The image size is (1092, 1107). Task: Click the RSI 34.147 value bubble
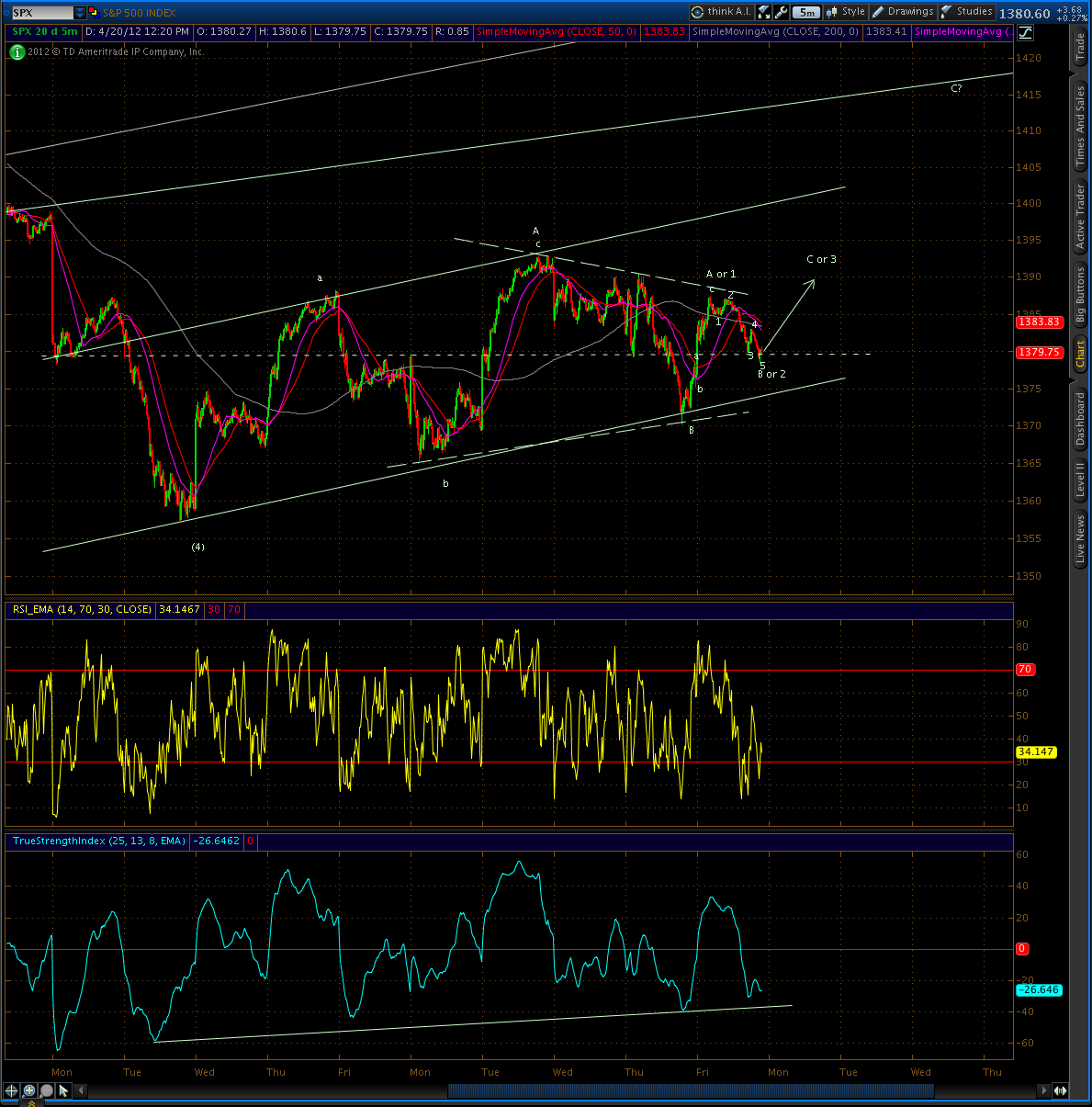pos(1036,751)
